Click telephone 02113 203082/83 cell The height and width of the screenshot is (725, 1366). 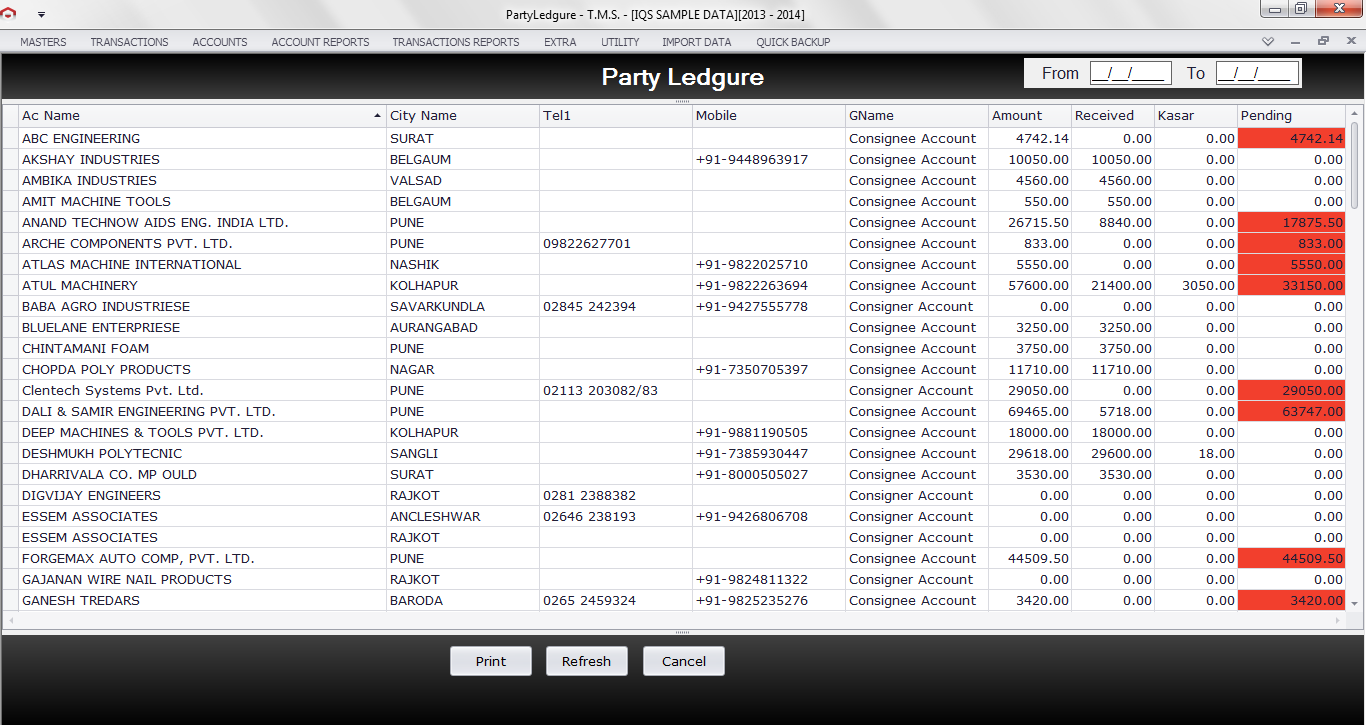coord(616,390)
